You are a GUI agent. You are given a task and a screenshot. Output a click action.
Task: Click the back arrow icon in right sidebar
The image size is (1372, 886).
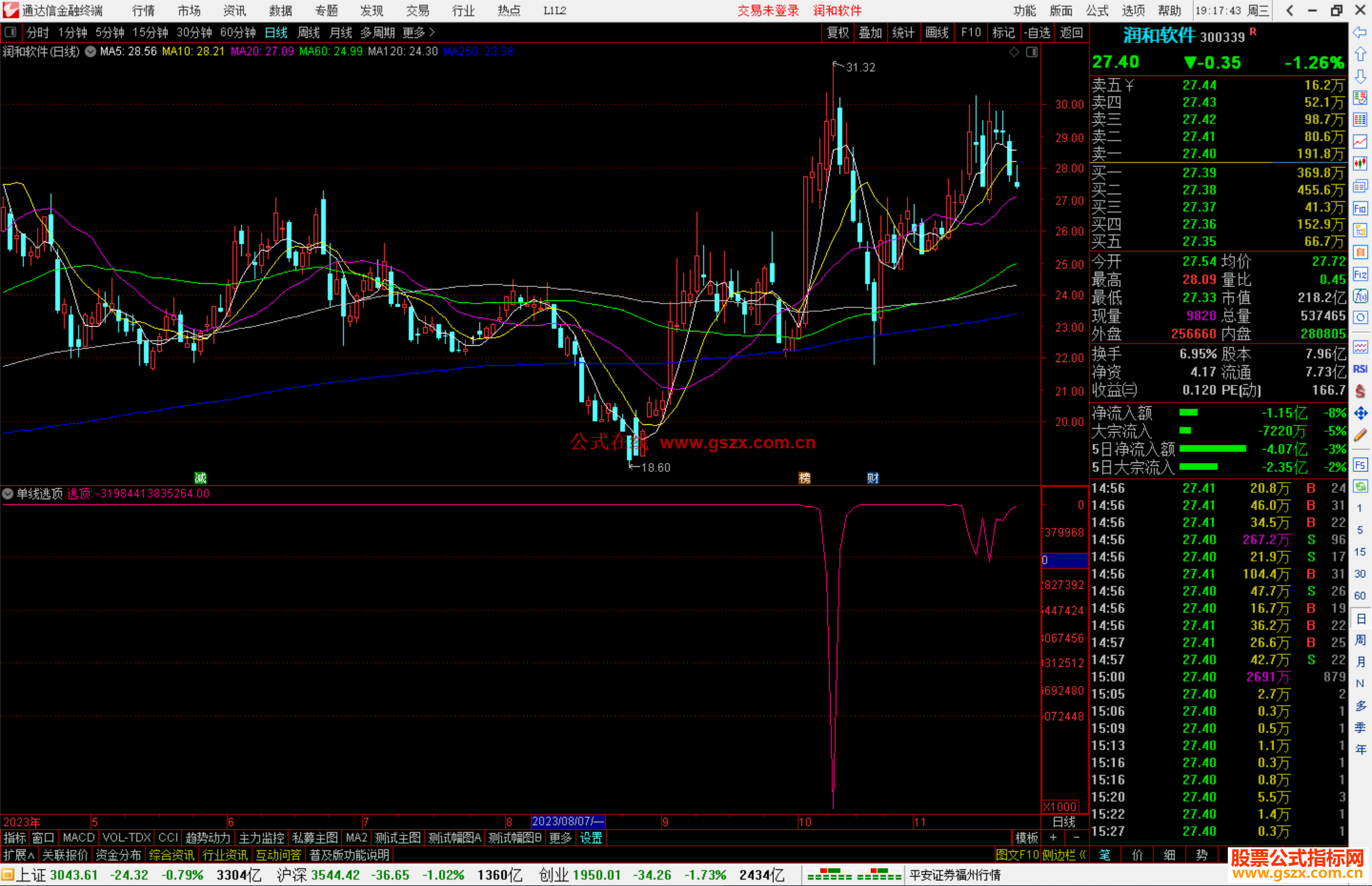1360,32
